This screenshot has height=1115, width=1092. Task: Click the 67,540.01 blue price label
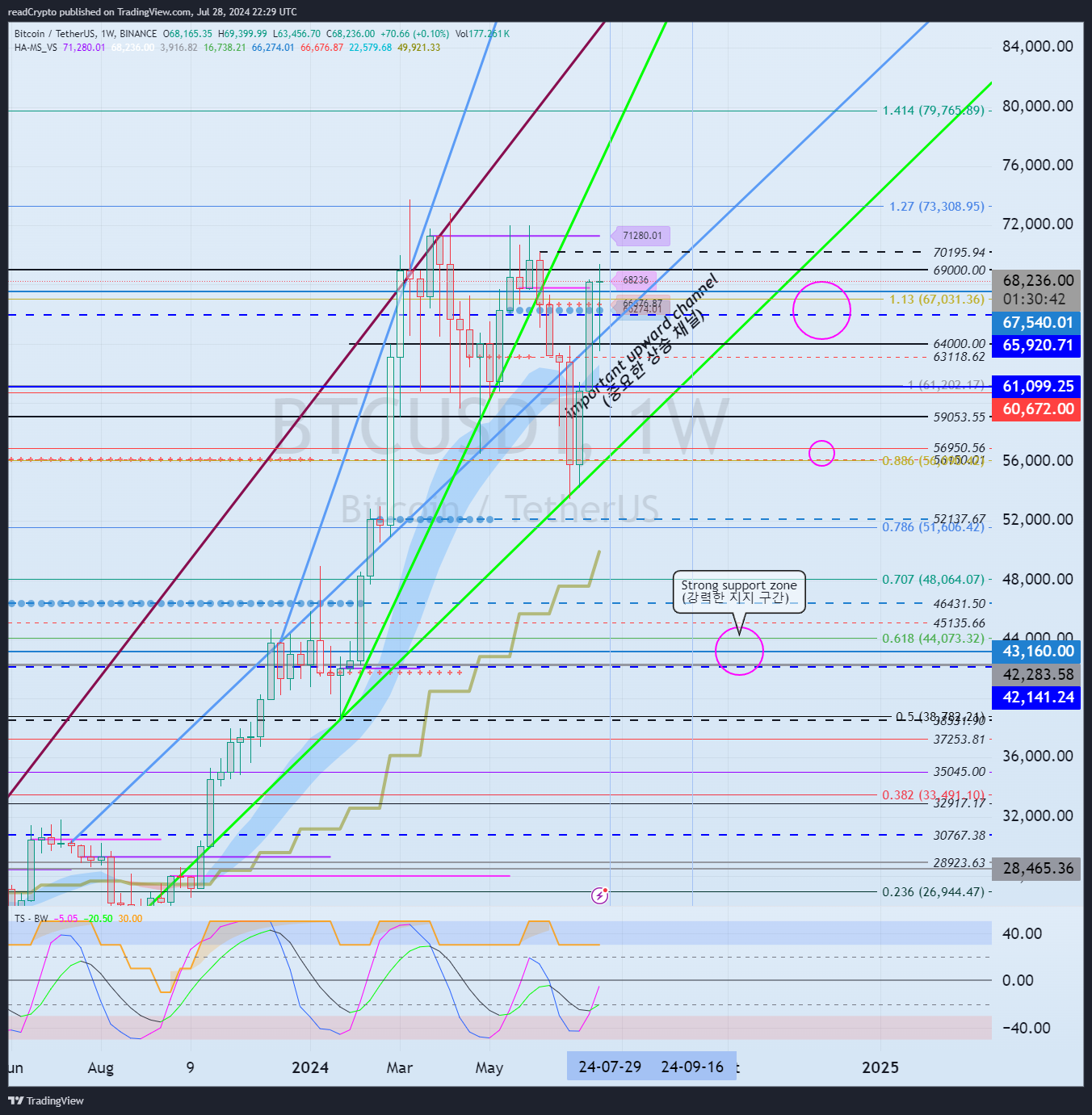(1038, 323)
